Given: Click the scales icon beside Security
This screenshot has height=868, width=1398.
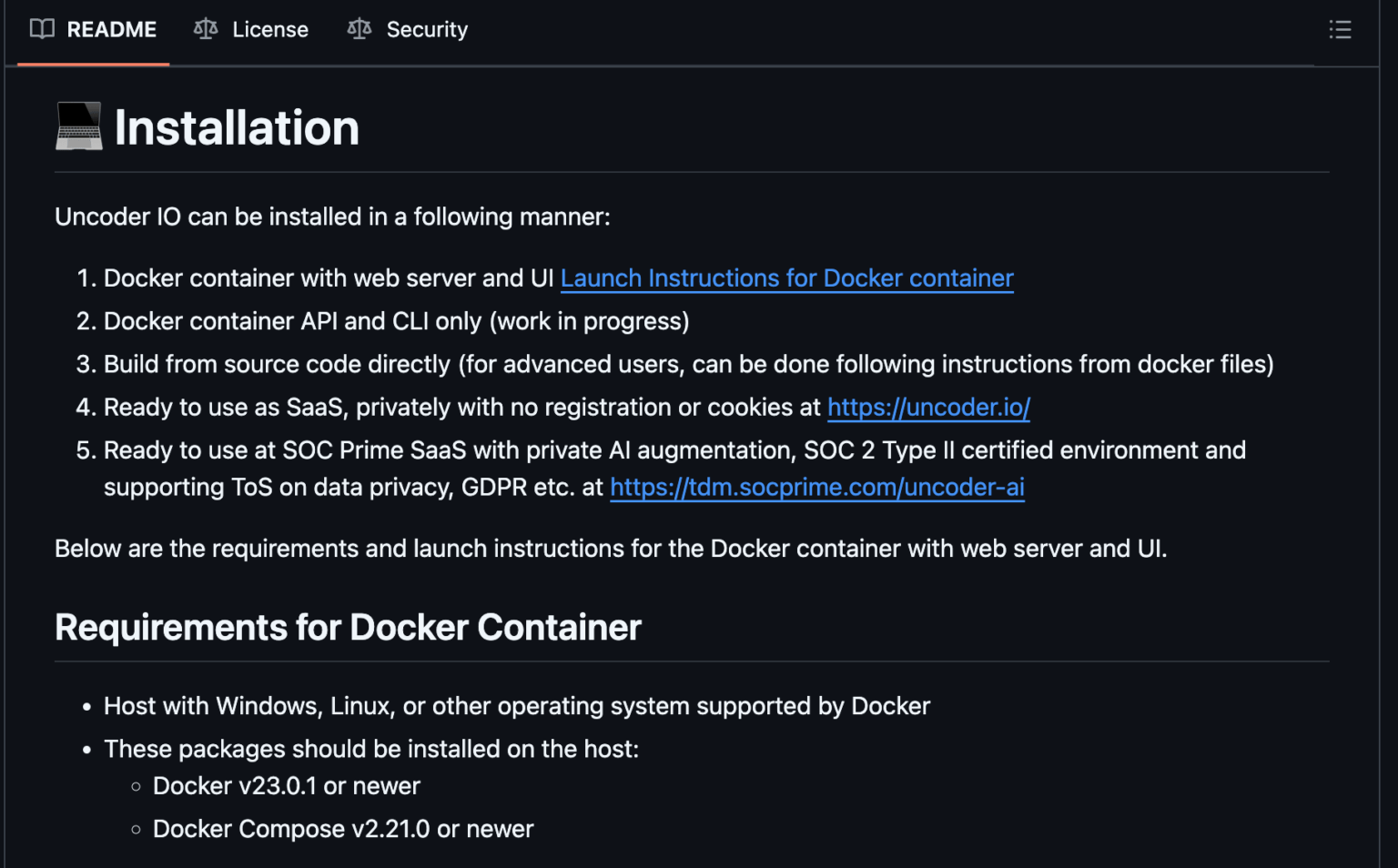Looking at the screenshot, I should point(359,28).
